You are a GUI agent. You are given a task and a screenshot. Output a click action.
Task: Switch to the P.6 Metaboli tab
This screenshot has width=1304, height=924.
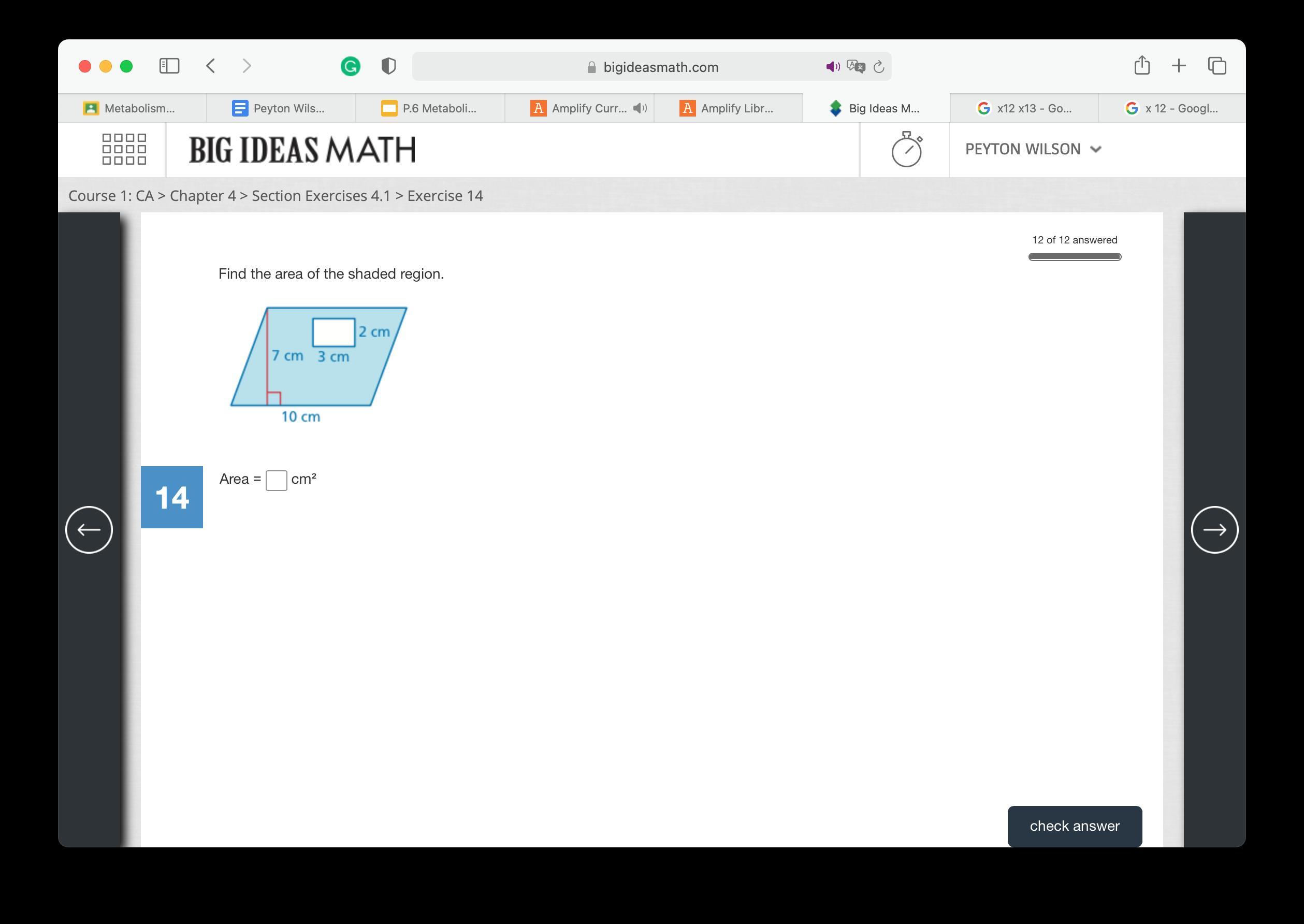pos(429,108)
